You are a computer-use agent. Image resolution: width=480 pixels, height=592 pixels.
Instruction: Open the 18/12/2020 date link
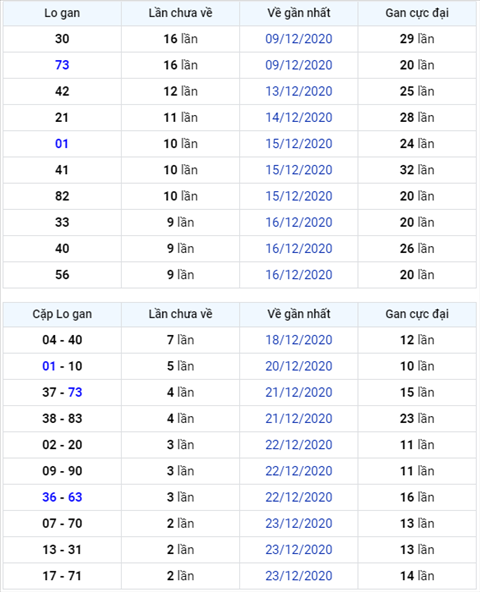[299, 340]
